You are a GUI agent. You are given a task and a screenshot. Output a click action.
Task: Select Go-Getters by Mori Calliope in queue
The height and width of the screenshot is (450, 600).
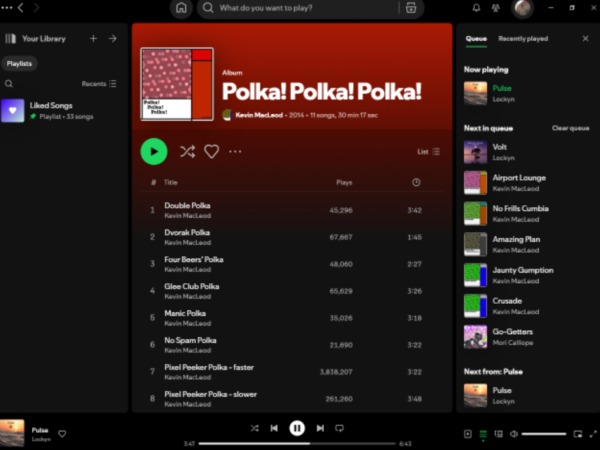526,337
